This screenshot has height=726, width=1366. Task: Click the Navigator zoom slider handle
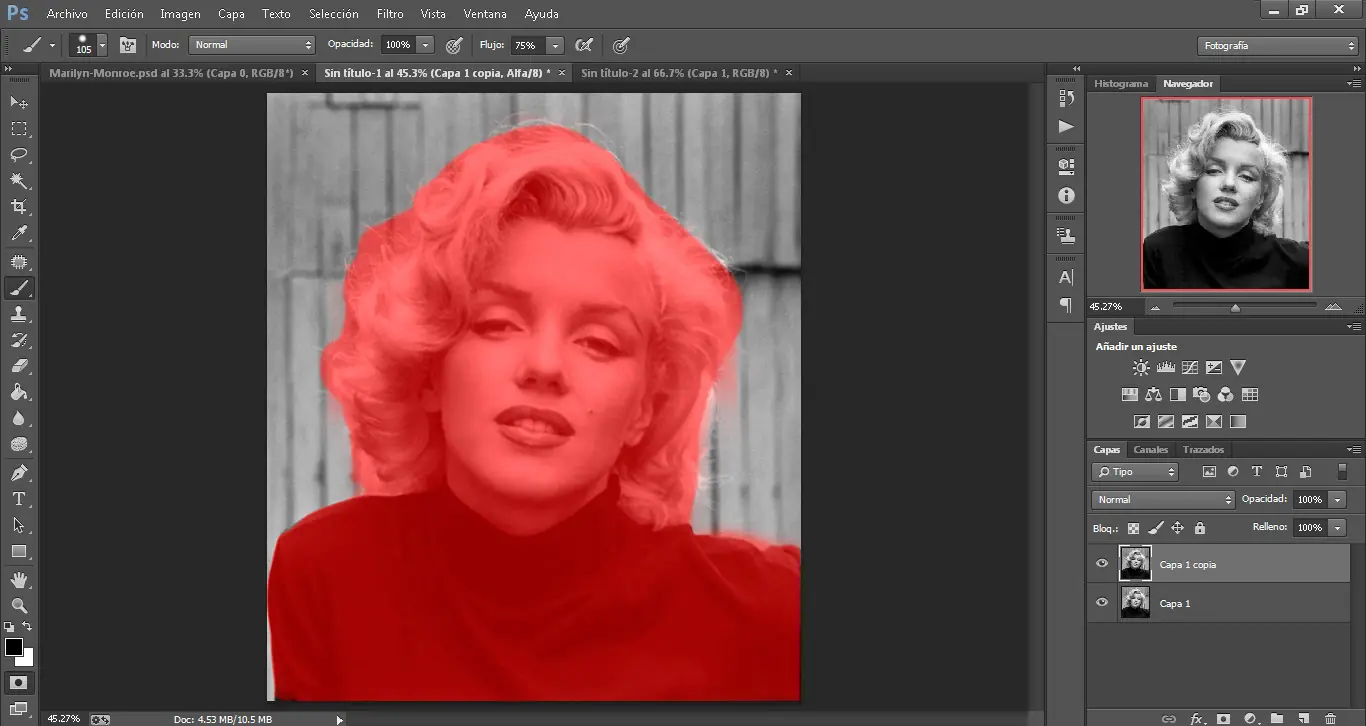click(x=1235, y=308)
